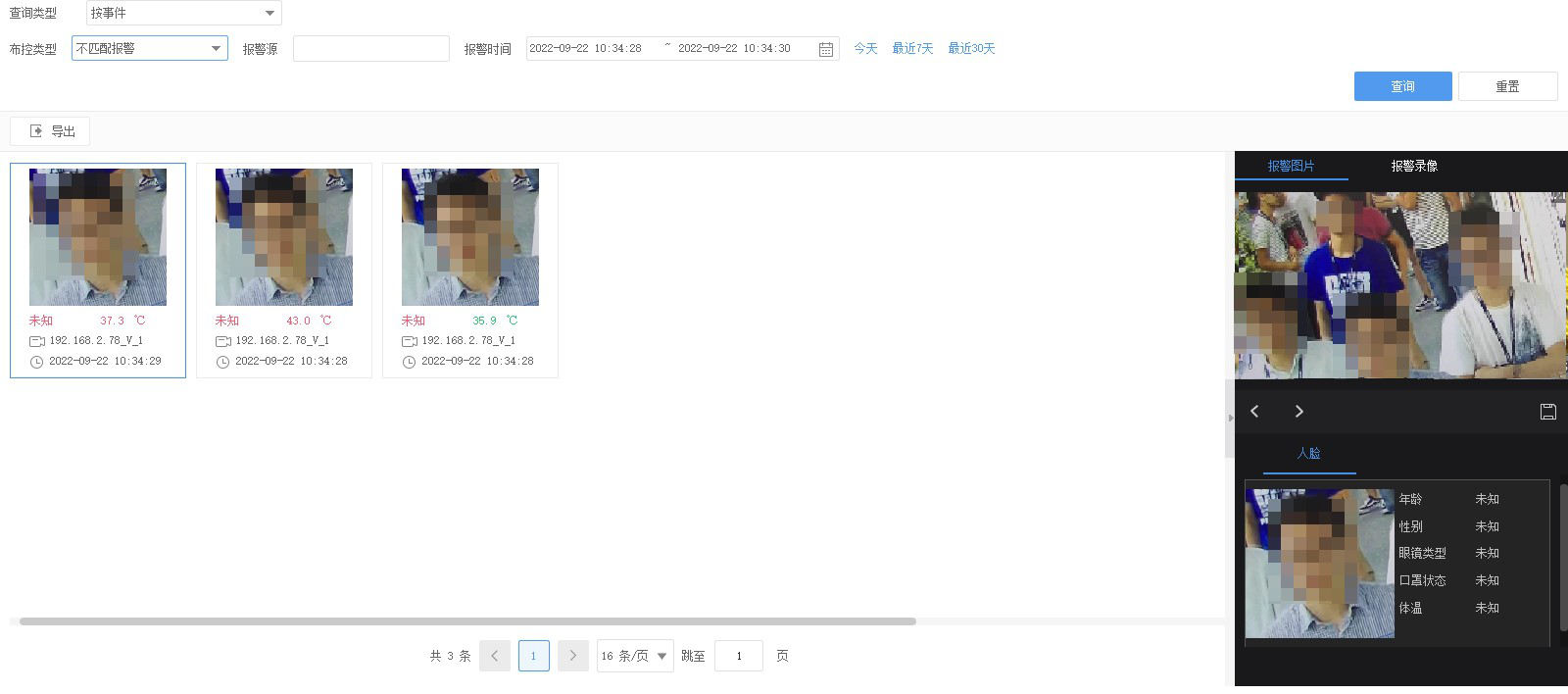The image size is (1568, 694).
Task: Filter by 今天 link
Action: tap(865, 48)
